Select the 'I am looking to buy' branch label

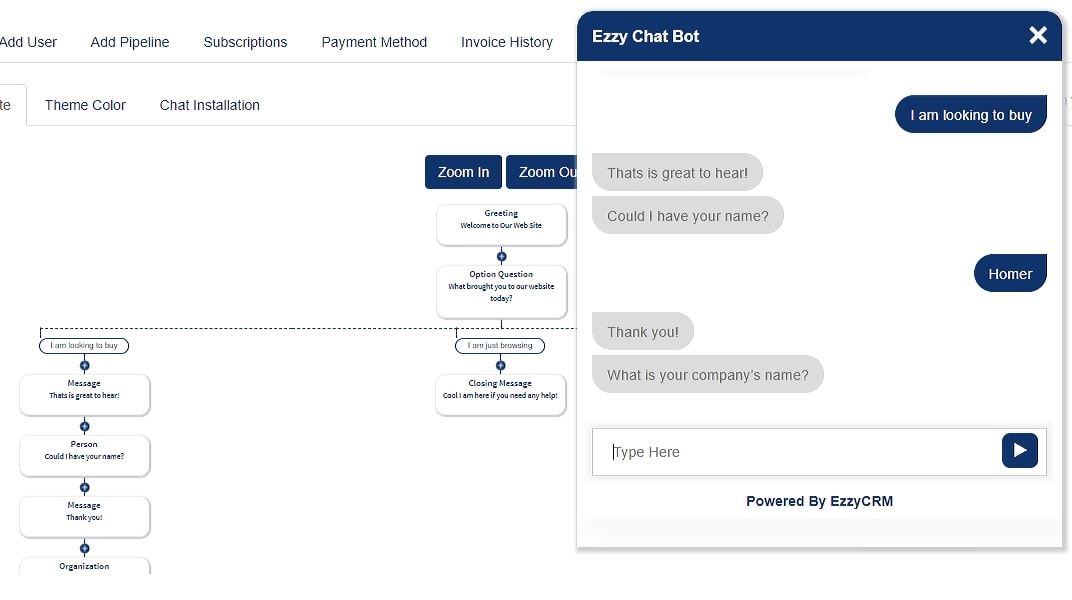tap(84, 345)
